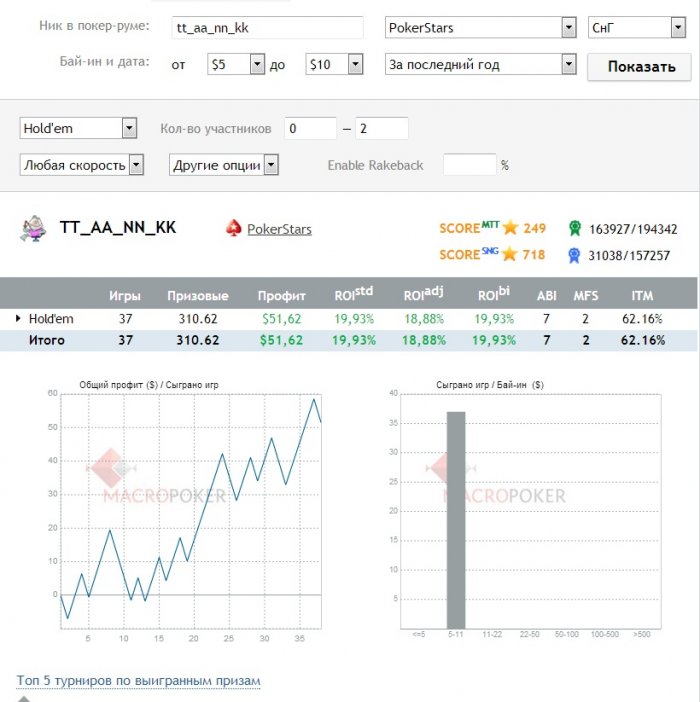700x702 pixels.
Task: Open the $5 minimum buy-in dropdown
Action: click(236, 64)
